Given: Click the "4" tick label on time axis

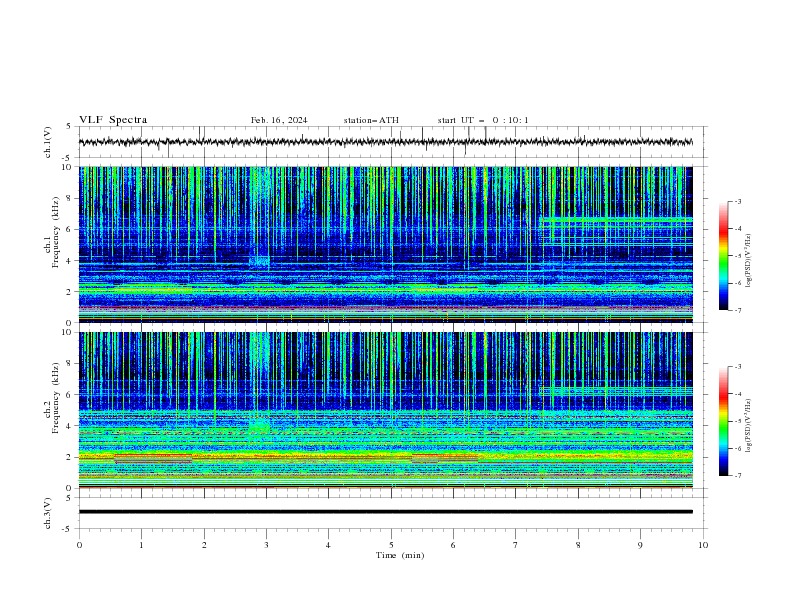Looking at the screenshot, I should click(328, 545).
